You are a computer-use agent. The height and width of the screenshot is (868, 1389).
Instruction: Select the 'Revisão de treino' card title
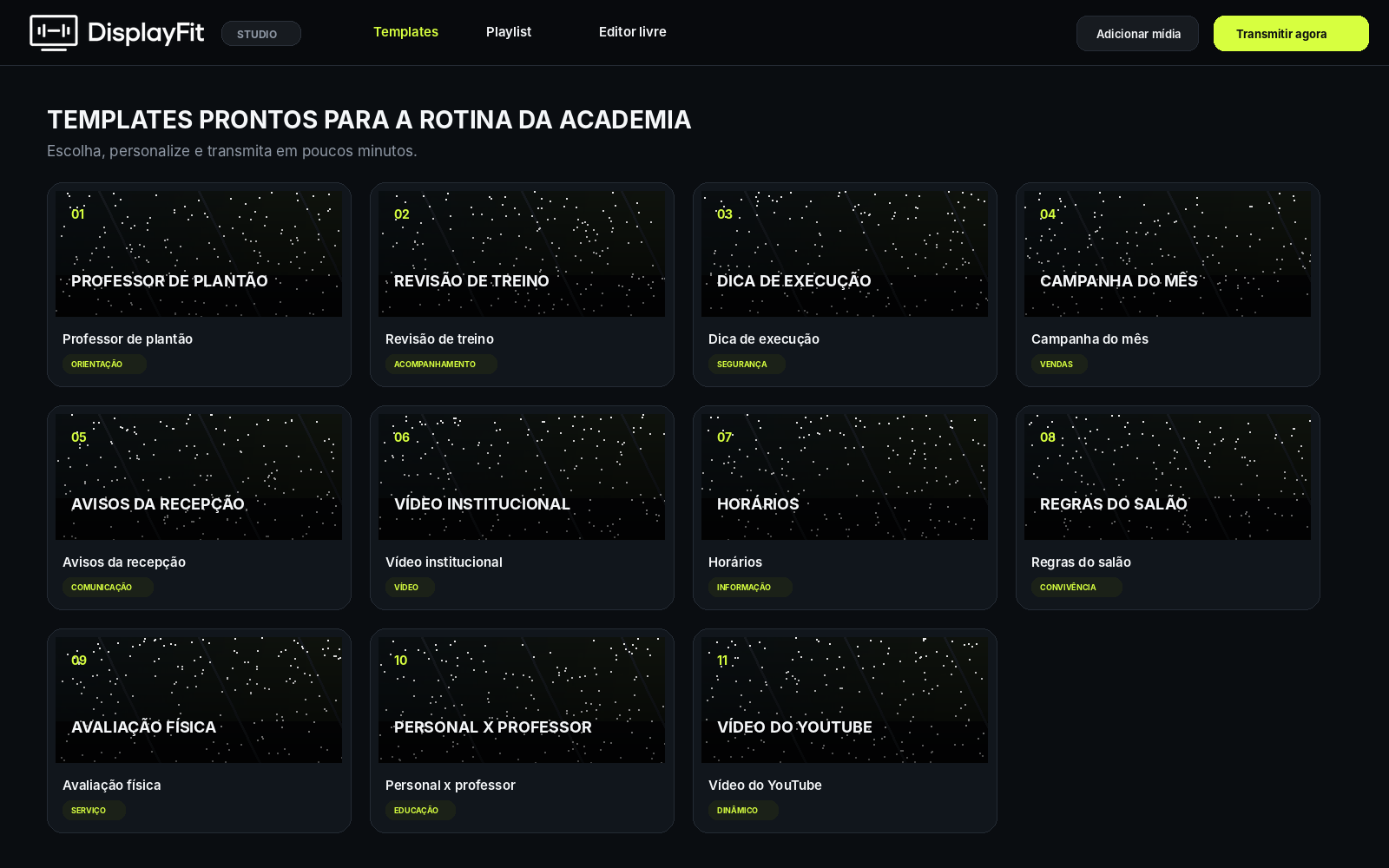point(439,339)
